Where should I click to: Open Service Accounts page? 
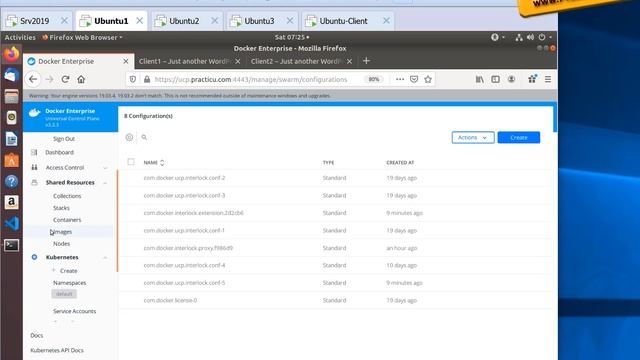(x=74, y=311)
